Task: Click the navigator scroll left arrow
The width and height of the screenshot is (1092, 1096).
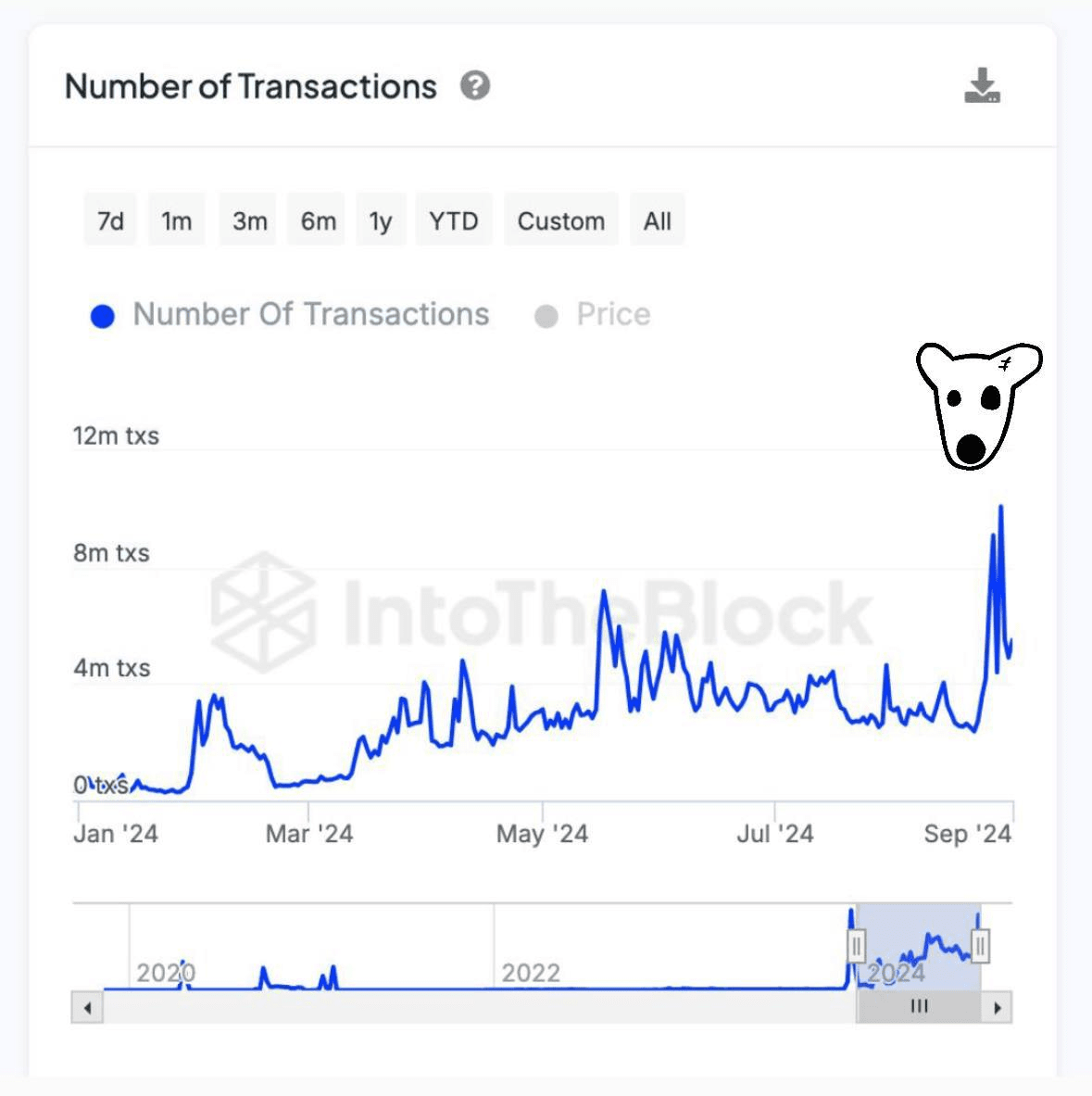Action: point(87,1007)
